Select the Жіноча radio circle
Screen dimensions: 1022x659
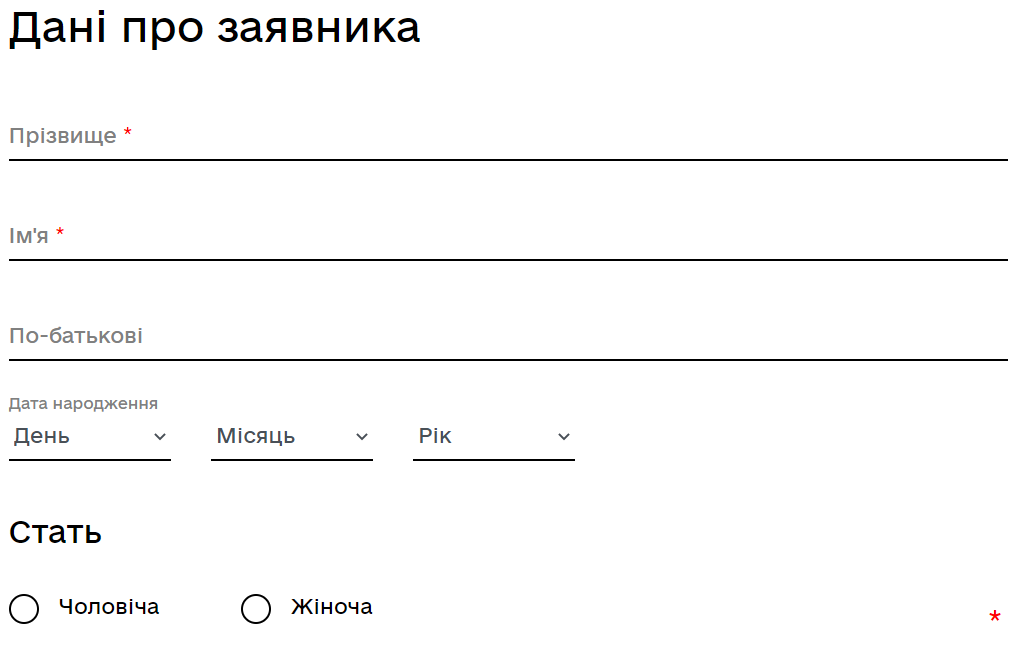pos(256,608)
